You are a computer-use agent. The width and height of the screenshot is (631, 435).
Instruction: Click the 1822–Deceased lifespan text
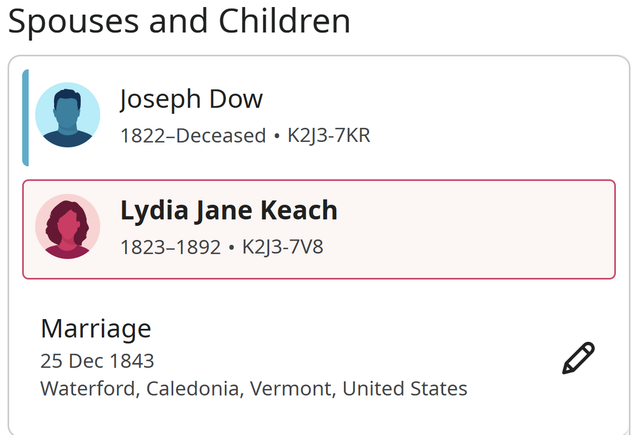click(193, 136)
